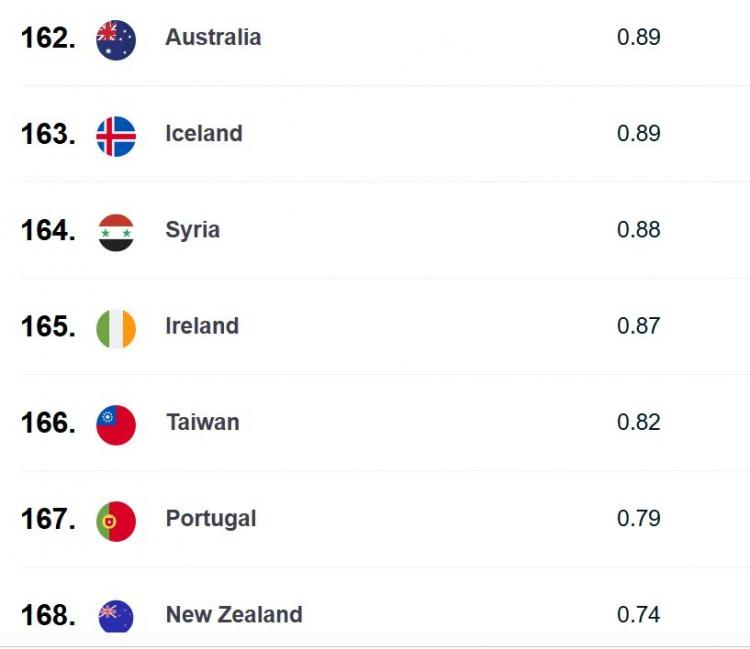The width and height of the screenshot is (750, 649).
Task: Click the Ireland flag icon
Action: [116, 329]
